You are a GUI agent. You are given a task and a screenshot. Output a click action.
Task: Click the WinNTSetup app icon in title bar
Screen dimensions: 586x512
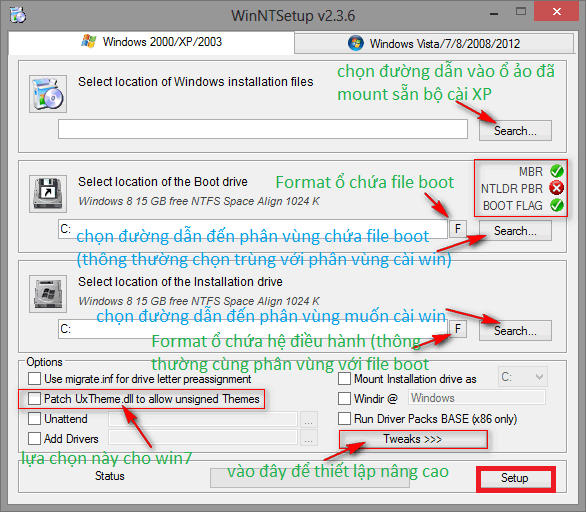point(18,15)
